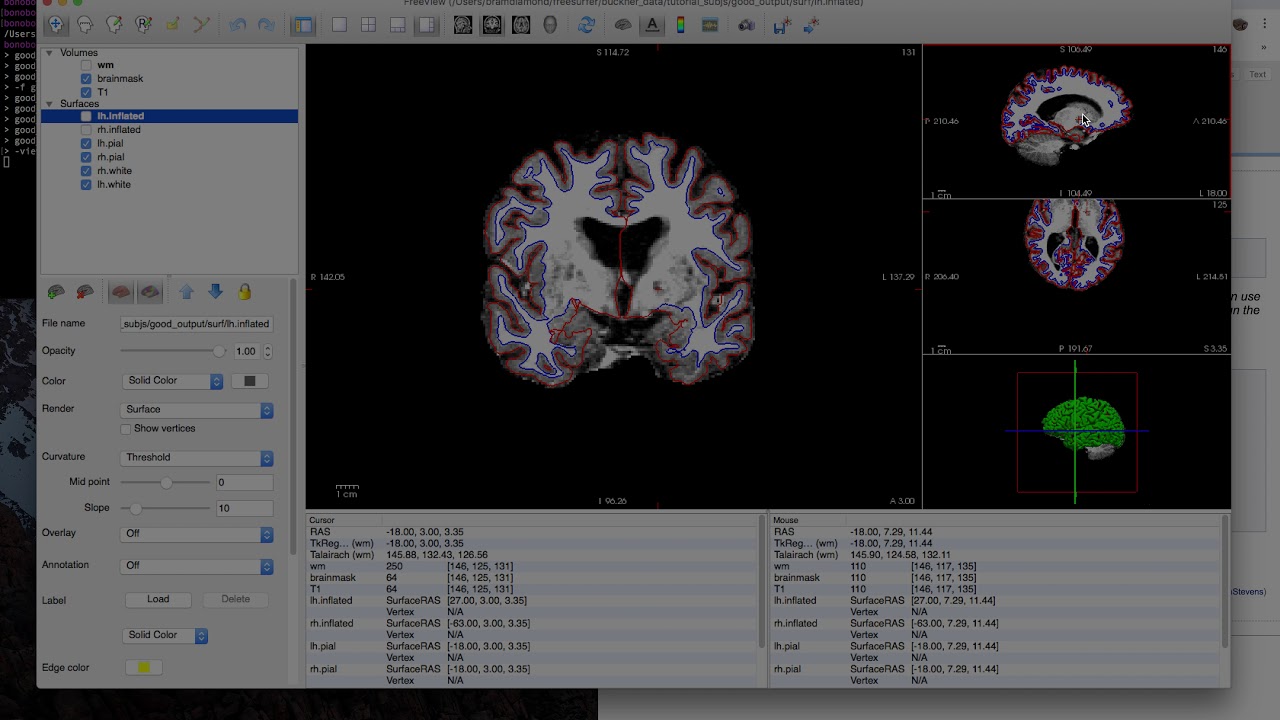
Task: Click the Slope slider handle
Action: pyautogui.click(x=137, y=508)
